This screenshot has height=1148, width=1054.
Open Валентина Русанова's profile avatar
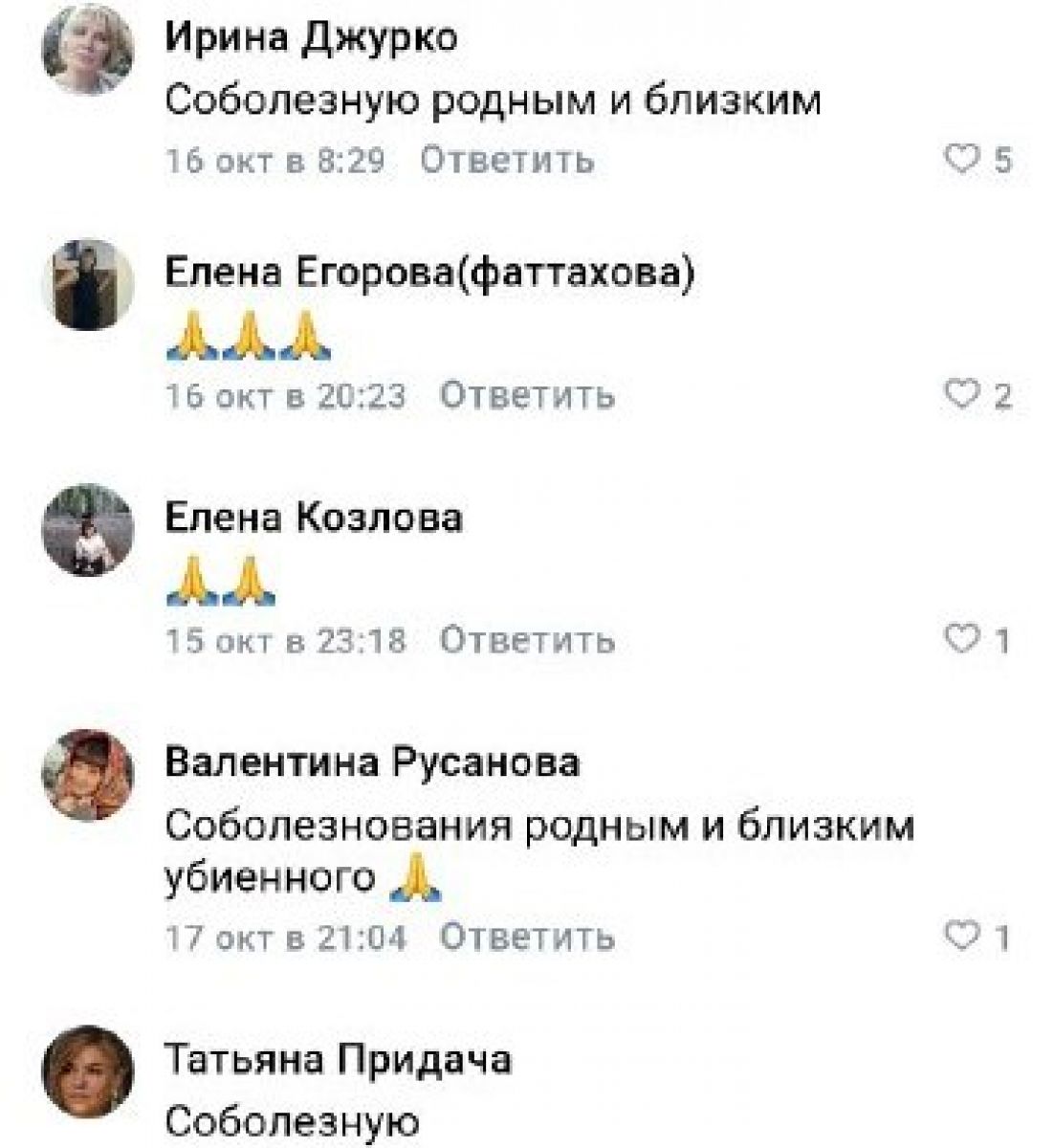[x=90, y=776]
